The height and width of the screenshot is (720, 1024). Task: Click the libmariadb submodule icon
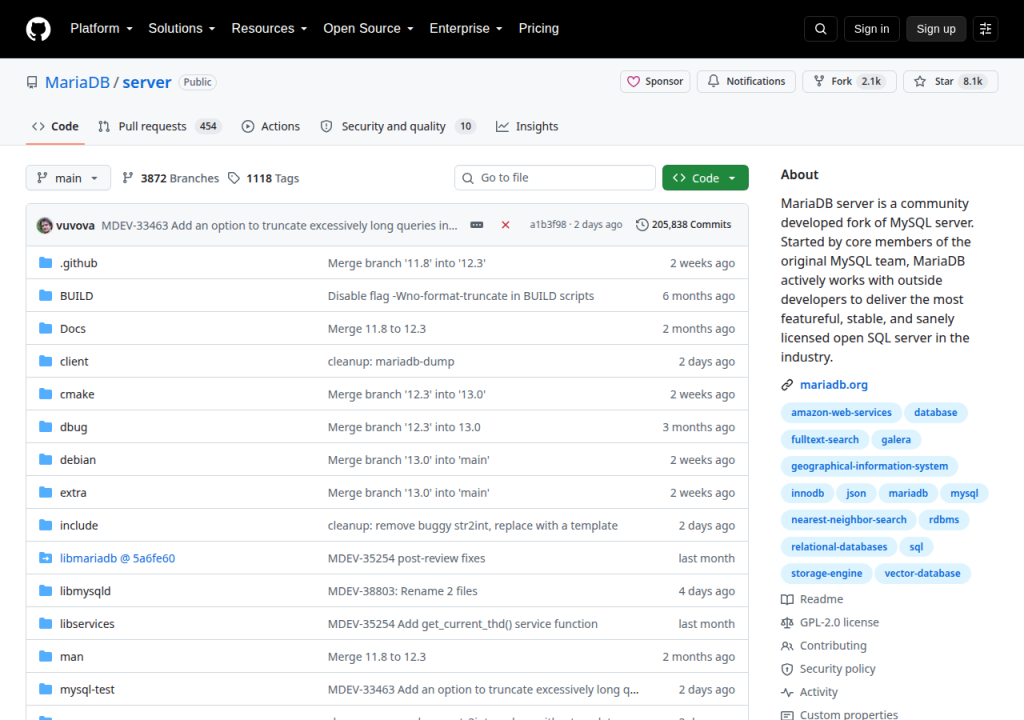click(x=45, y=558)
